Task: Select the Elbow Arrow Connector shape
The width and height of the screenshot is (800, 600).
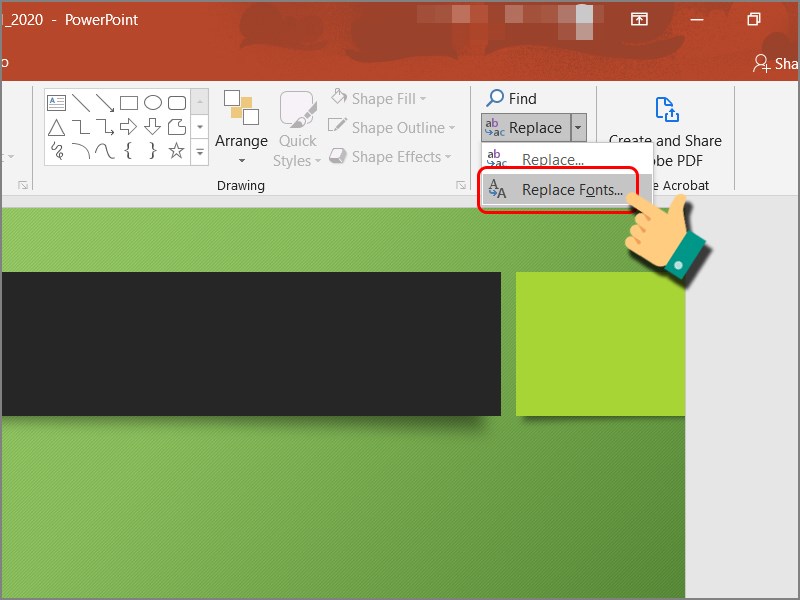Action: pos(105,127)
